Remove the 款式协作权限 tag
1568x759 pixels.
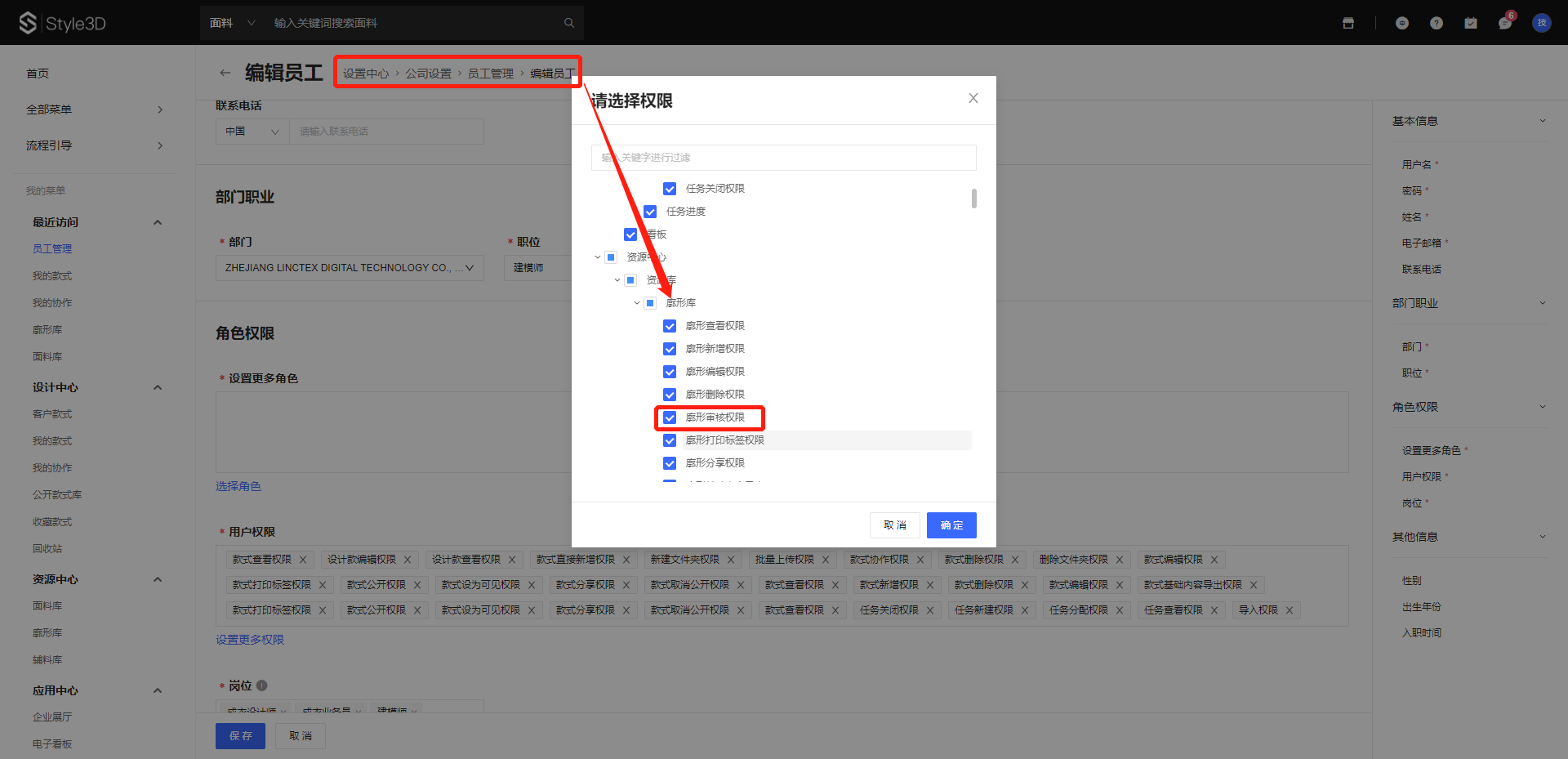(x=920, y=560)
